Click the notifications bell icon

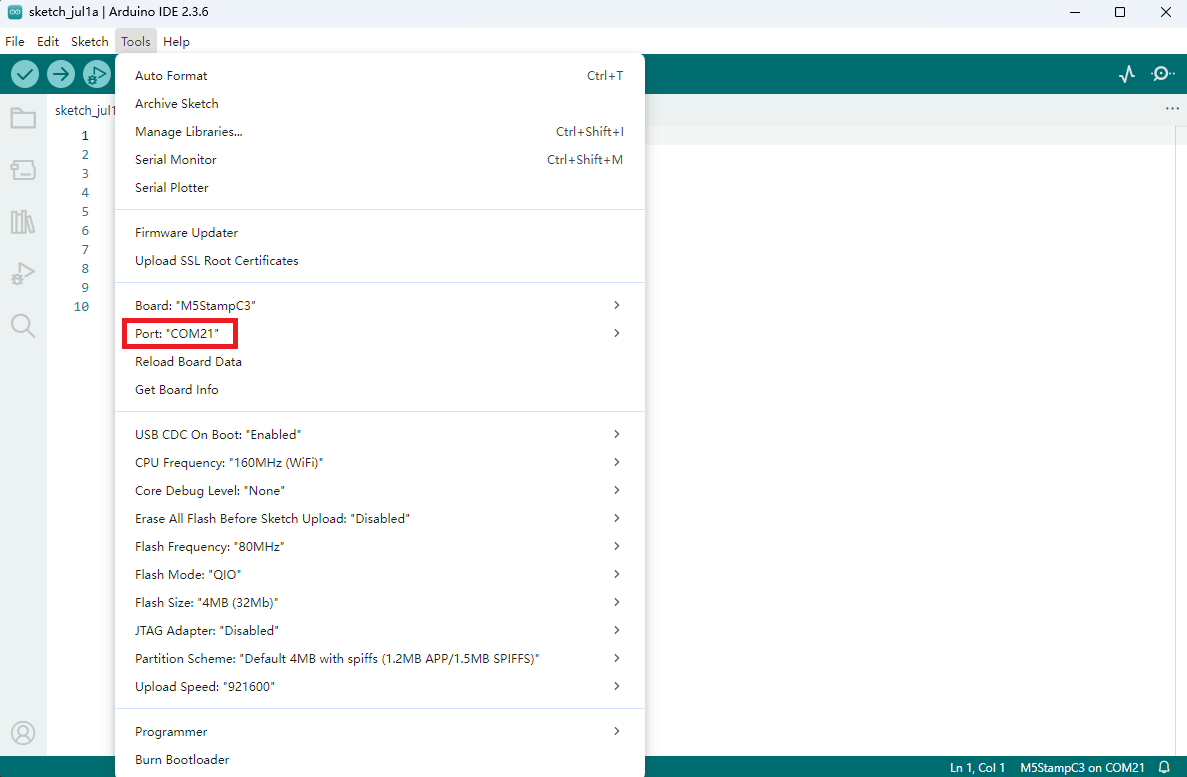[x=1164, y=767]
